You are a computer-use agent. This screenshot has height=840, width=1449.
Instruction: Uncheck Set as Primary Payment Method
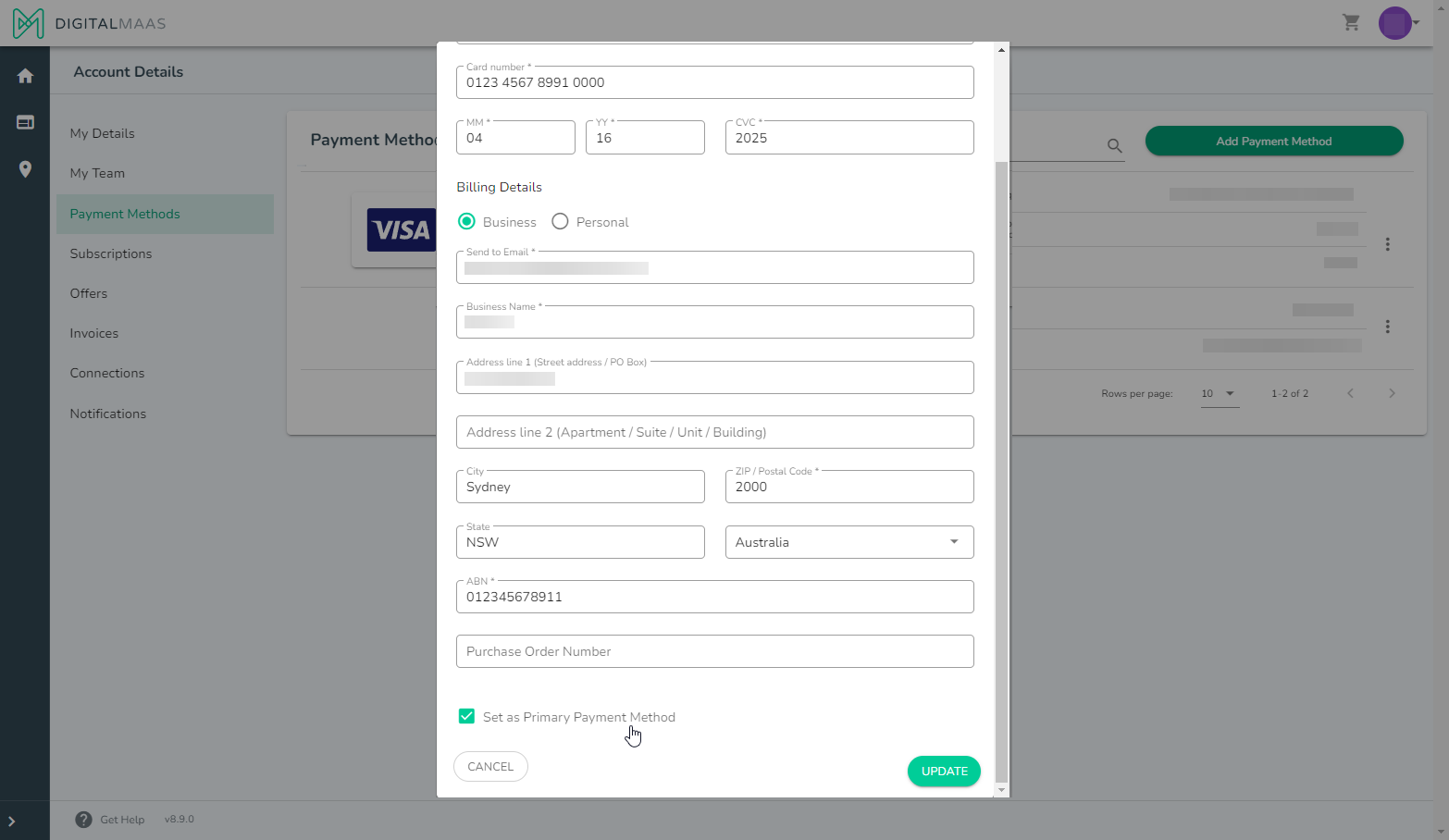(467, 716)
